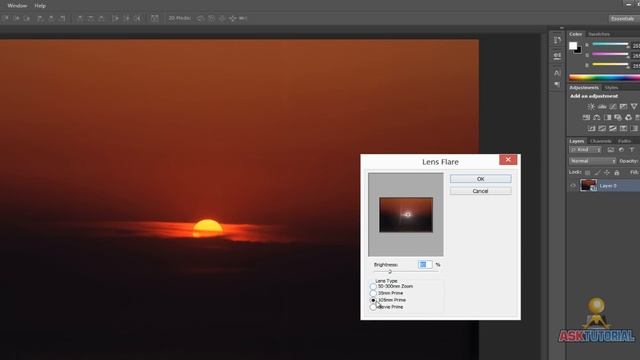Open the Essentials workspace switcher

[623, 19]
